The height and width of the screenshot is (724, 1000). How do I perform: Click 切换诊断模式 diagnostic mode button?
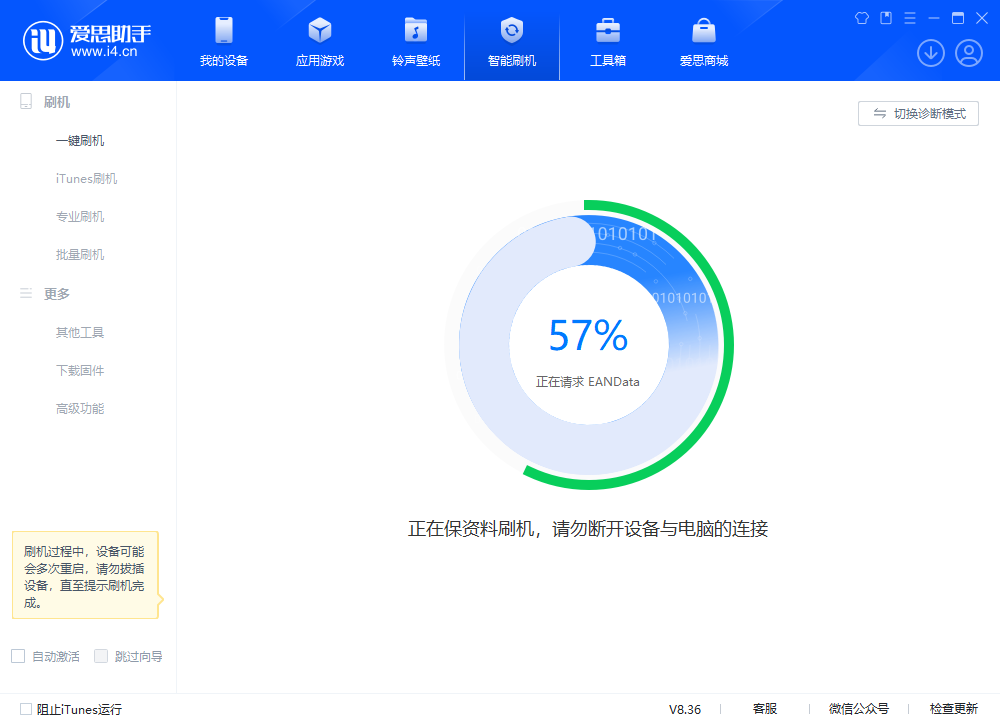(917, 113)
